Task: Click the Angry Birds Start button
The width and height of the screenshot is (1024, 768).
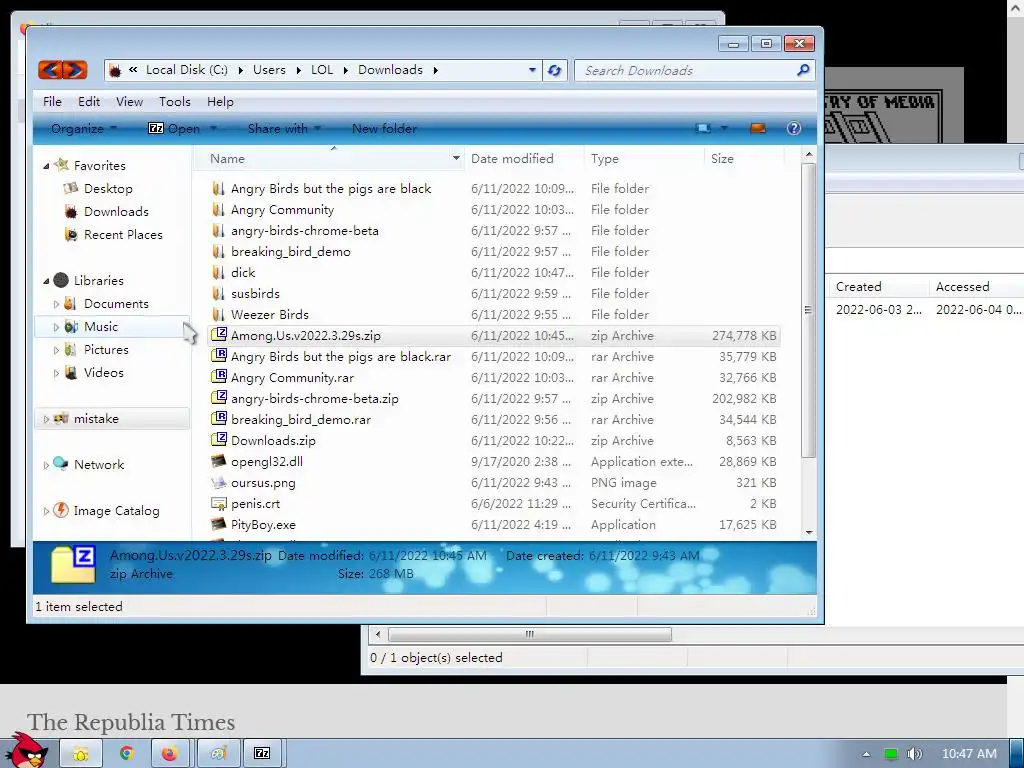Action: tap(29, 752)
